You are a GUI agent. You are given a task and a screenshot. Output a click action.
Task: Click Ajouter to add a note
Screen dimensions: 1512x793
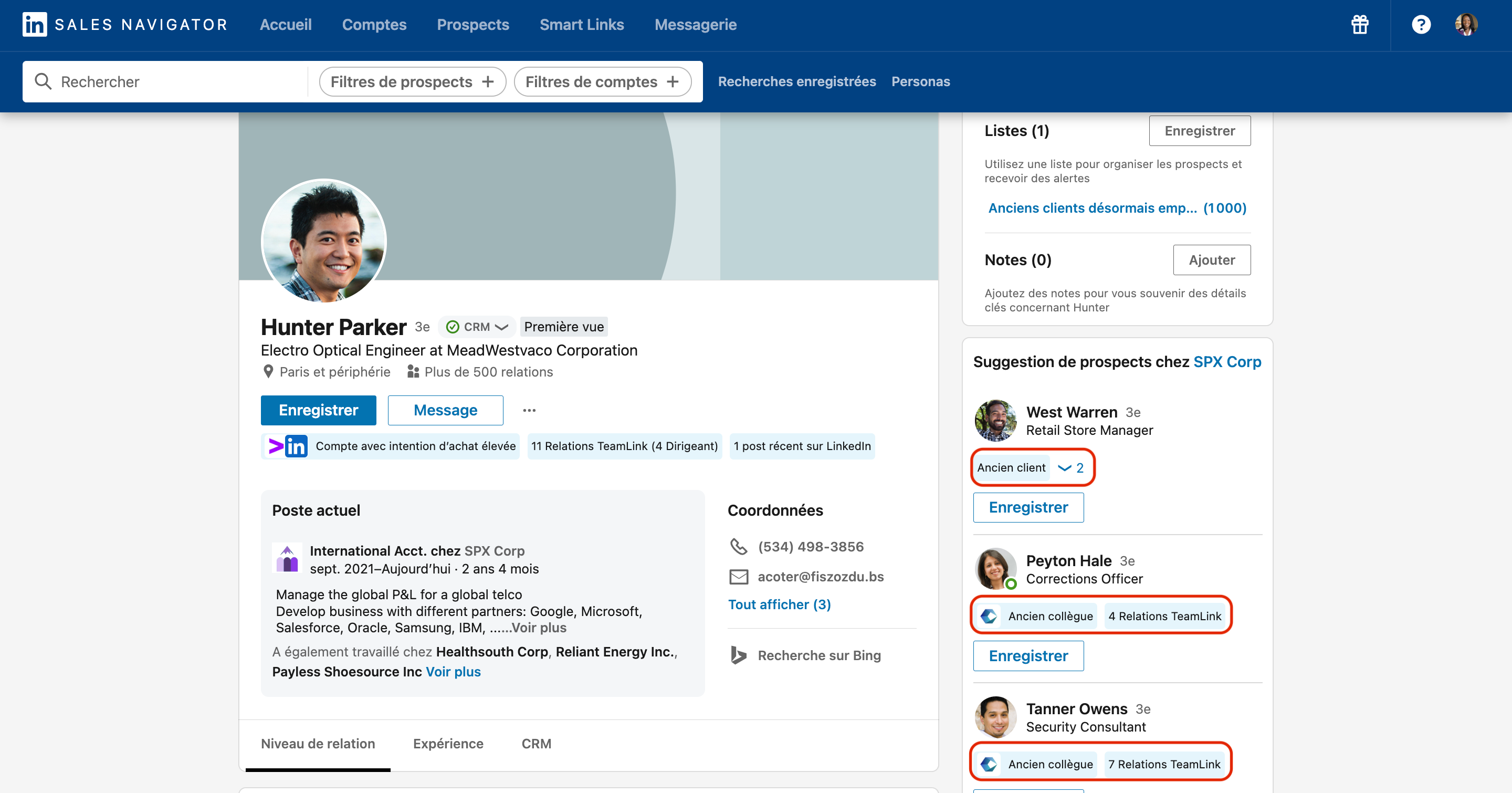click(x=1212, y=260)
